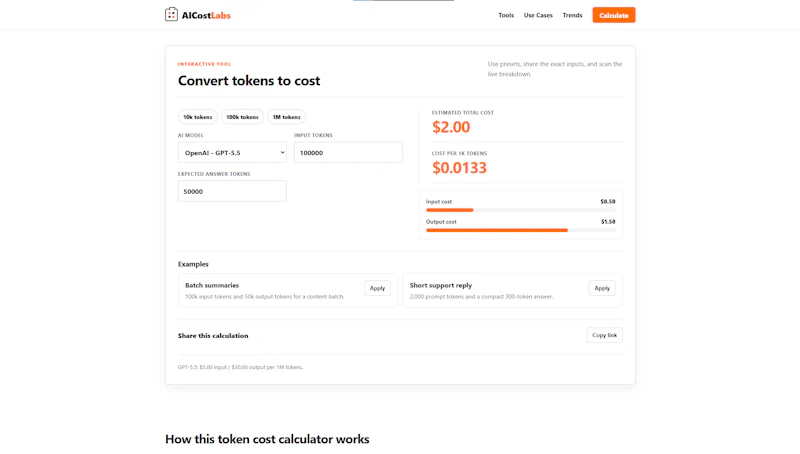Click the Convert tokens to cost heading
Viewport: 800px width, 454px height.
[x=249, y=81]
